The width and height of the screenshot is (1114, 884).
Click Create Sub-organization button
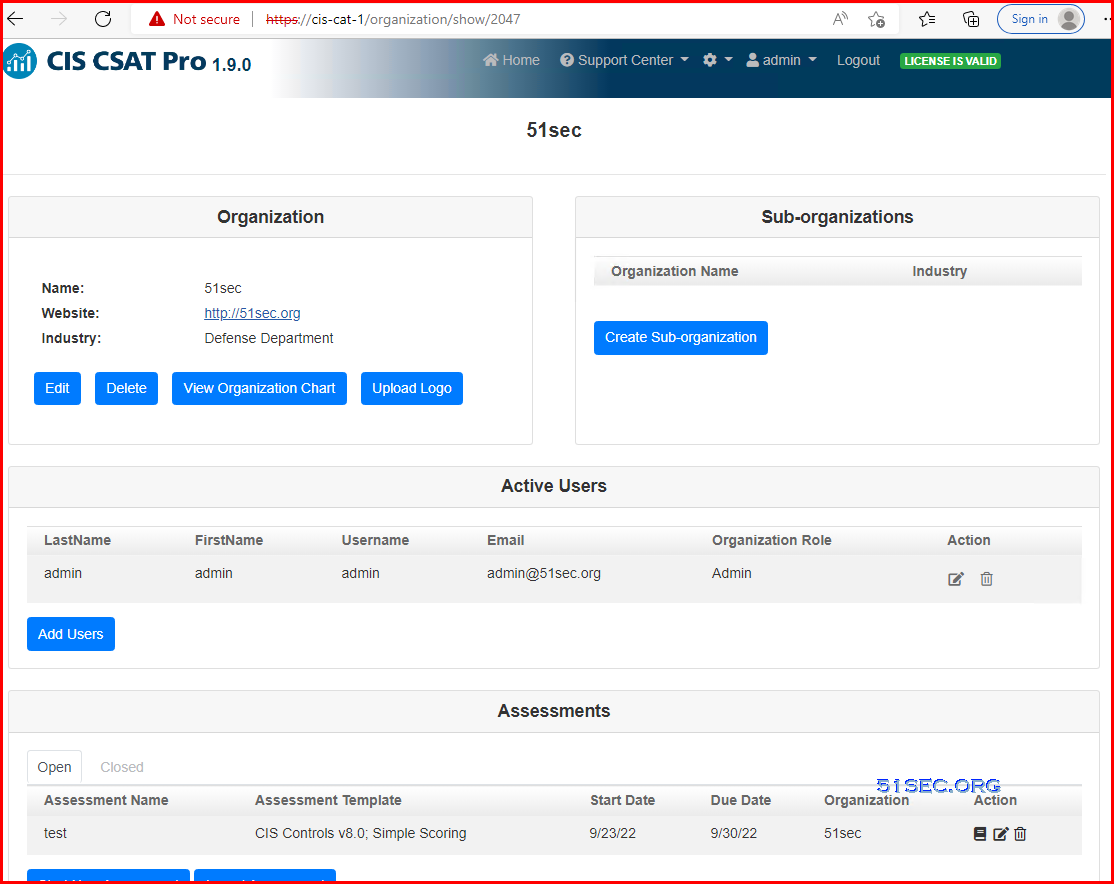(x=681, y=338)
